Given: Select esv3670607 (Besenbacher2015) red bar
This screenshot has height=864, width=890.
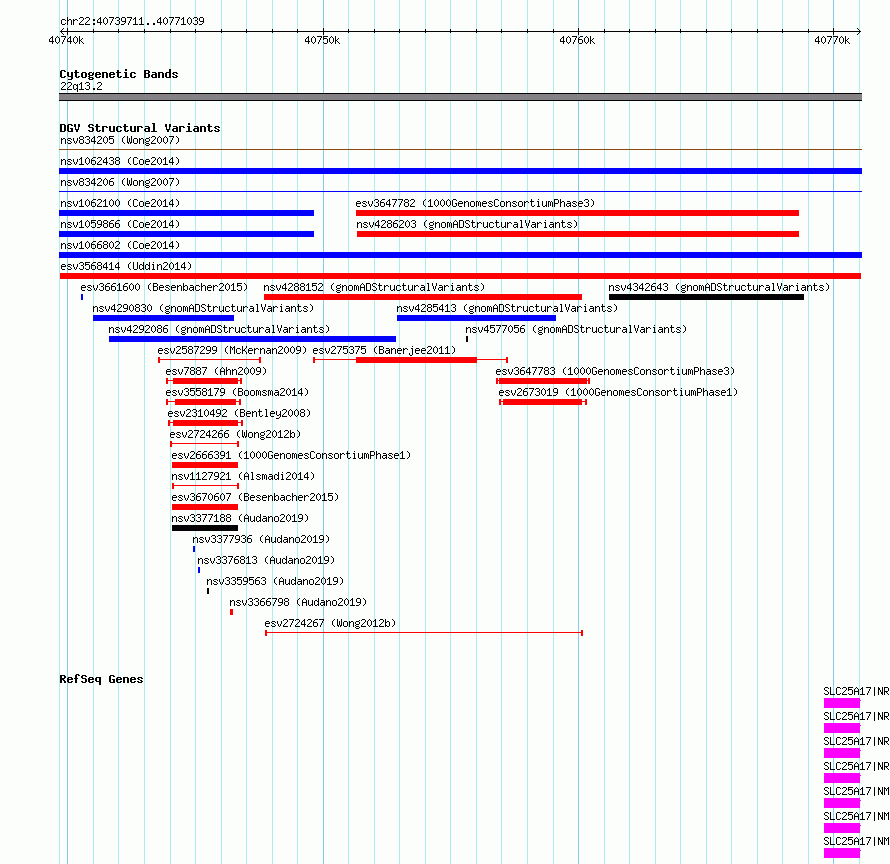Looking at the screenshot, I should [205, 508].
